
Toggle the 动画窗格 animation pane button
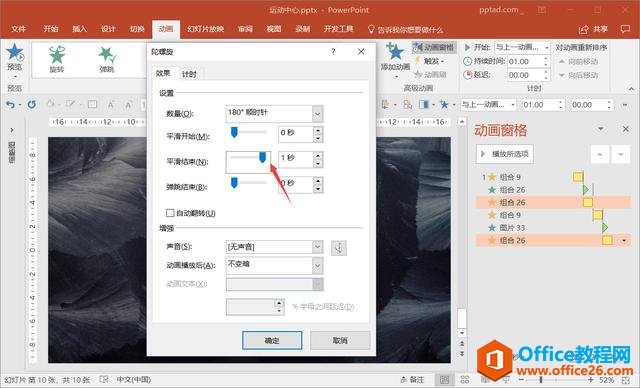(x=434, y=48)
